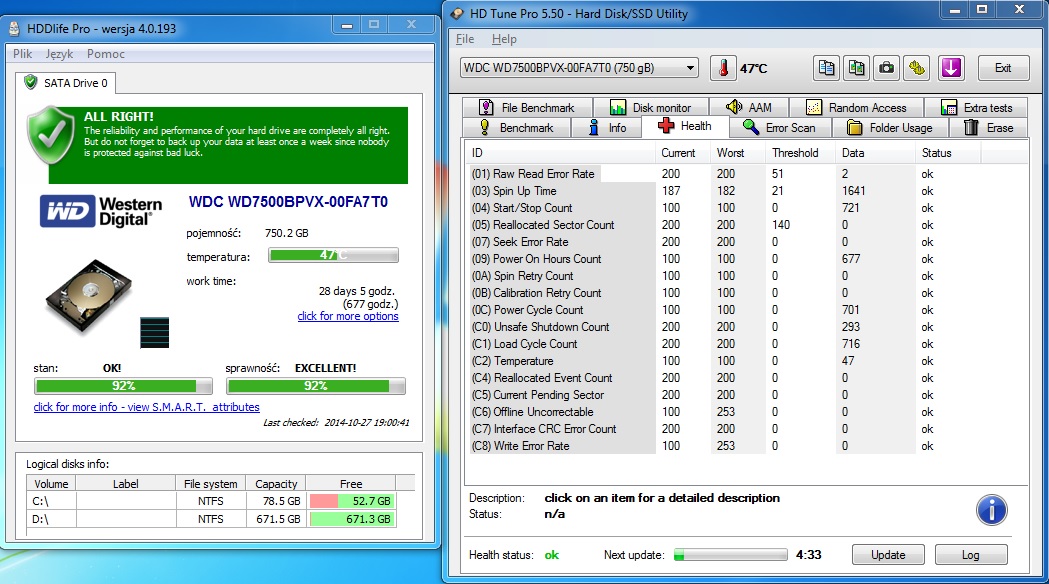Viewport: 1049px width, 584px height.
Task: Click the thermometer temperature icon in HD Tune
Action: [723, 68]
